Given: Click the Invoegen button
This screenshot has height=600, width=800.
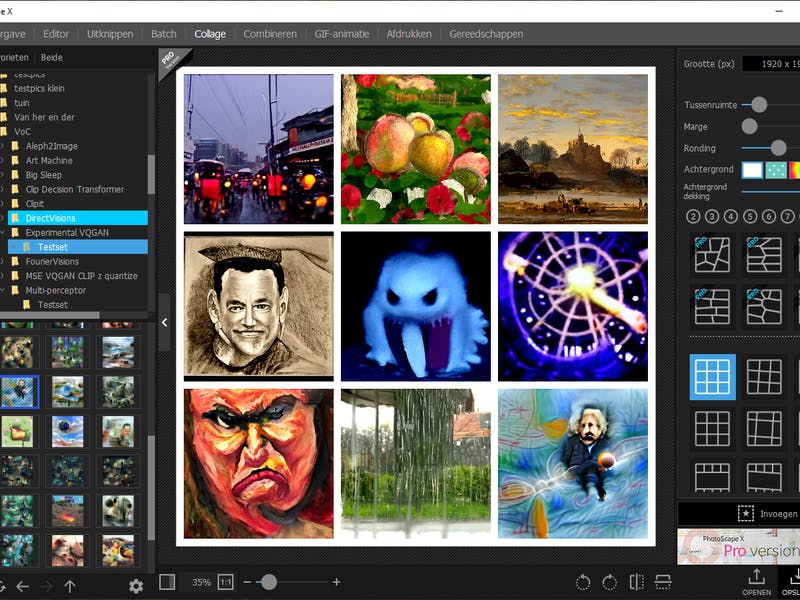Looking at the screenshot, I should [768, 514].
